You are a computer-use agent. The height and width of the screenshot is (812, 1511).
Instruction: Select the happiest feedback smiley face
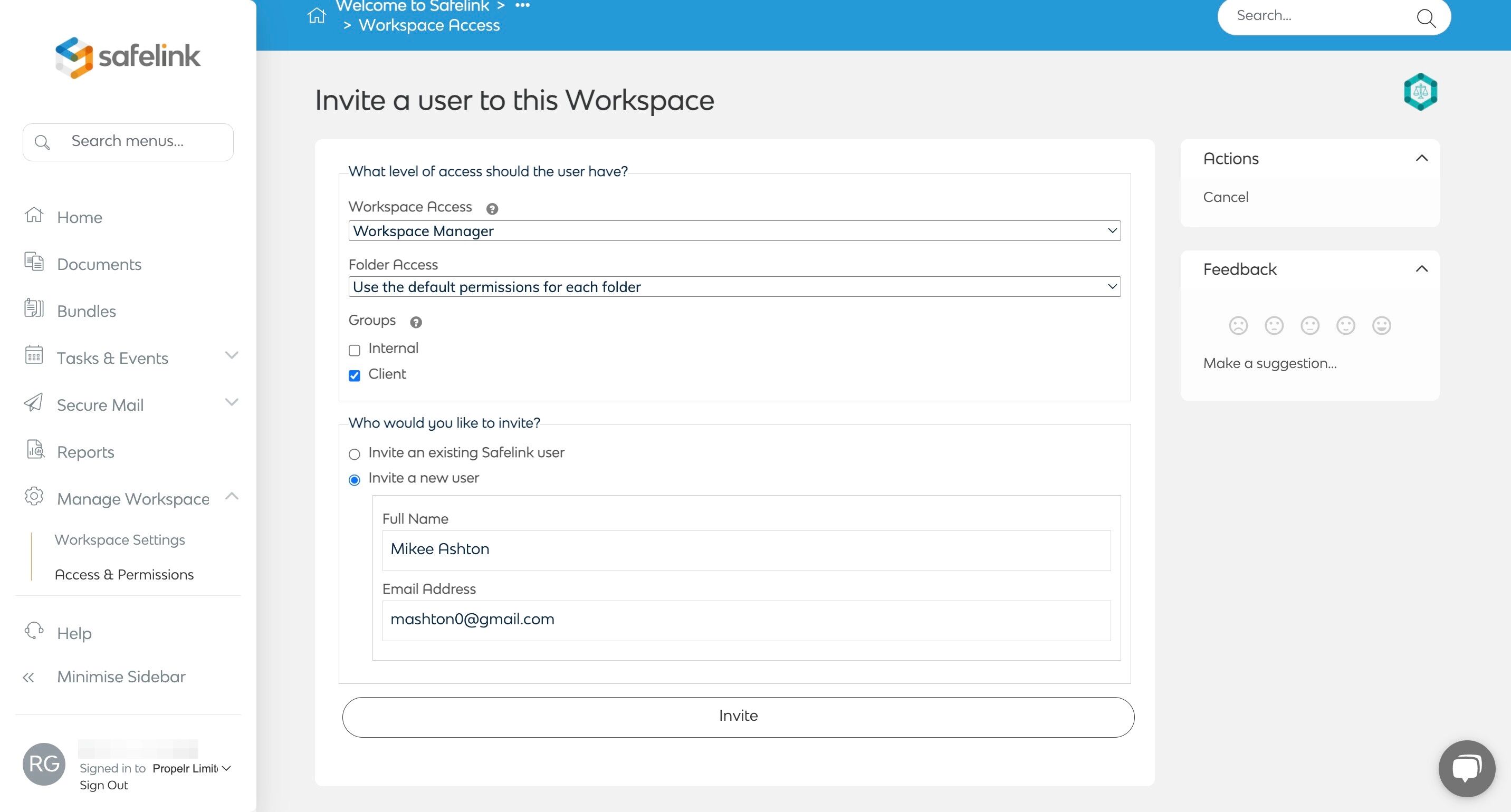(1381, 325)
